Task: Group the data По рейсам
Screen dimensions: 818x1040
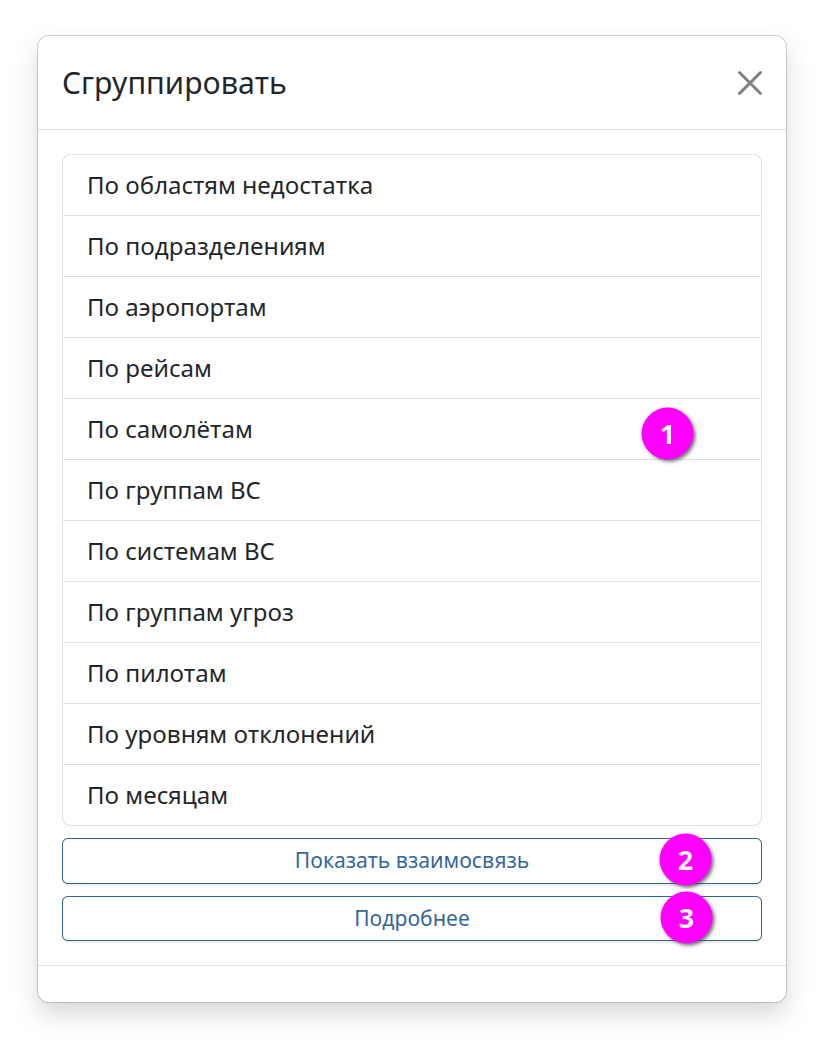Action: coord(150,369)
